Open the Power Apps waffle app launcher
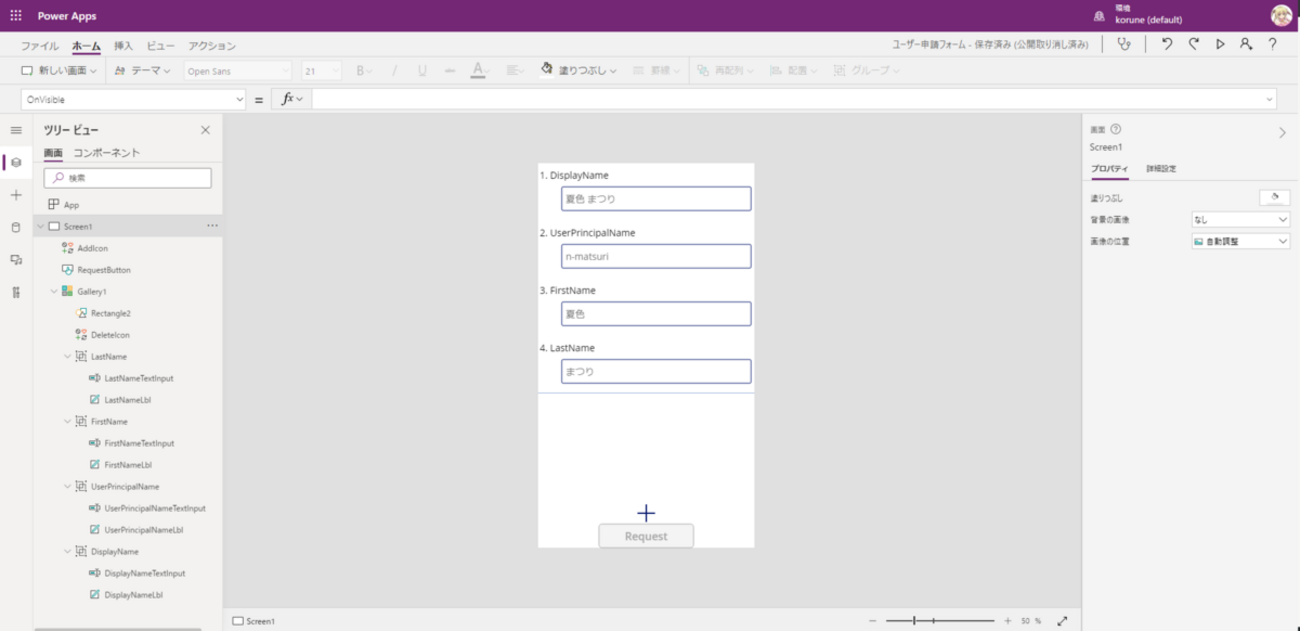Screen dimensions: 1300x631 click(16, 16)
